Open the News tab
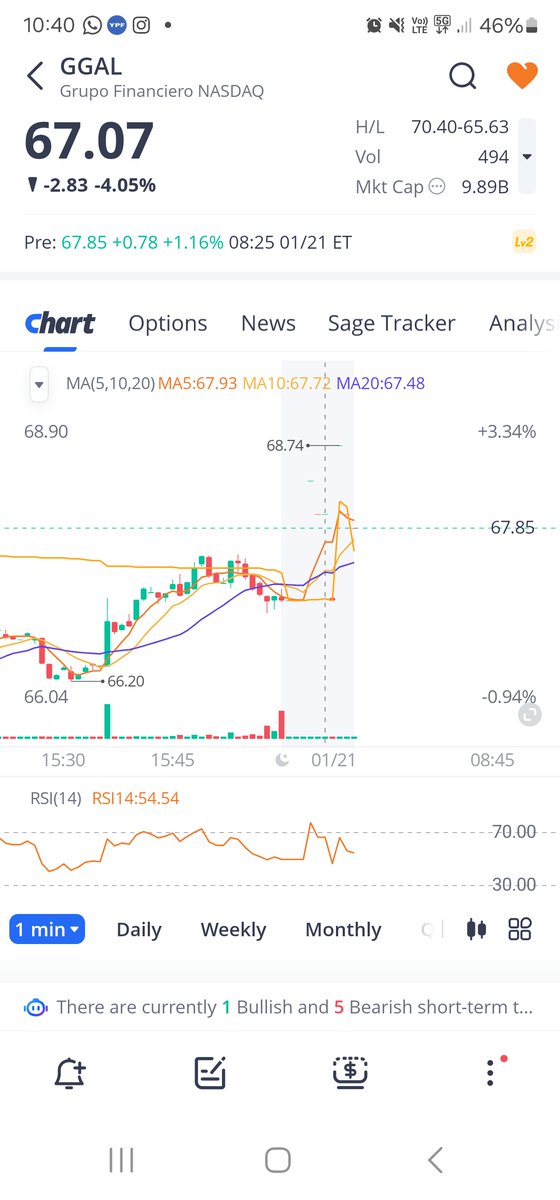 pyautogui.click(x=268, y=323)
